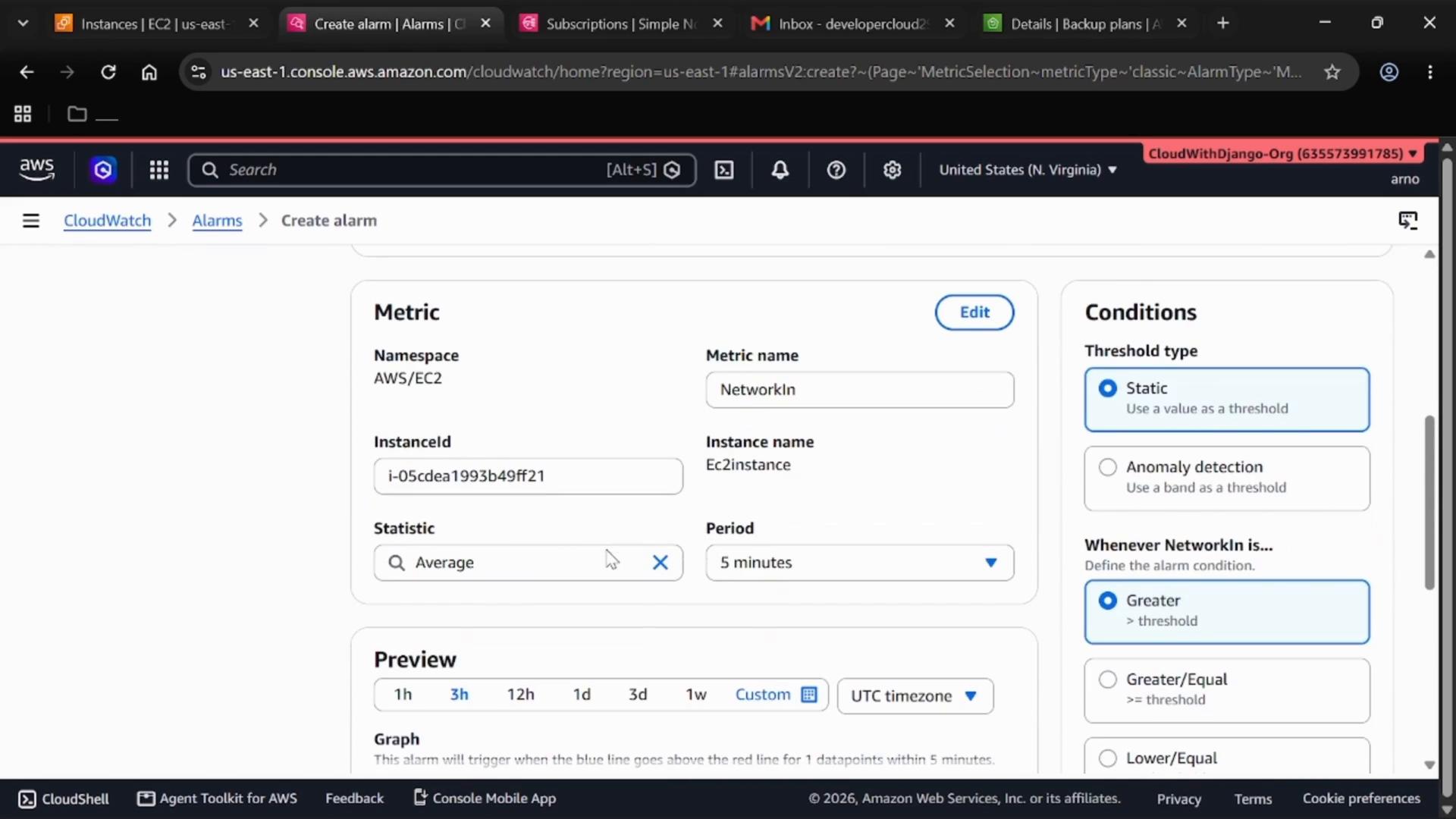Select the 1h preview range
The width and height of the screenshot is (1456, 819).
tap(403, 695)
